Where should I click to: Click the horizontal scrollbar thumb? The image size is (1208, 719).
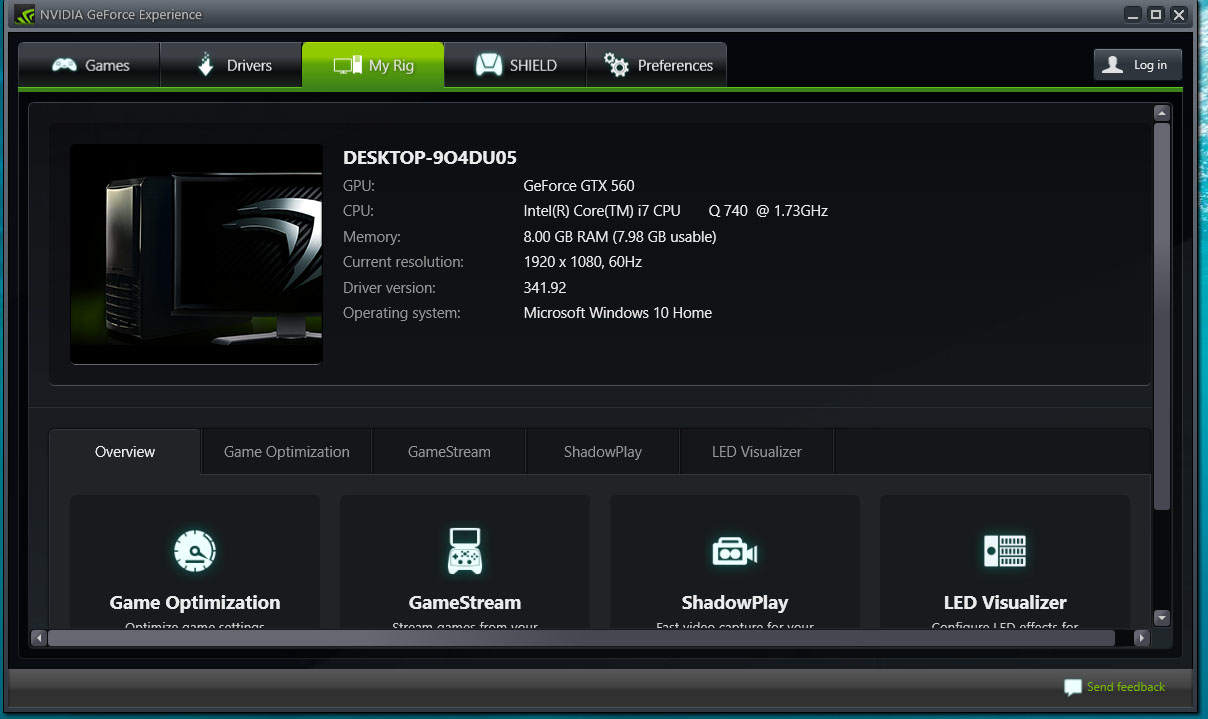[x=581, y=637]
